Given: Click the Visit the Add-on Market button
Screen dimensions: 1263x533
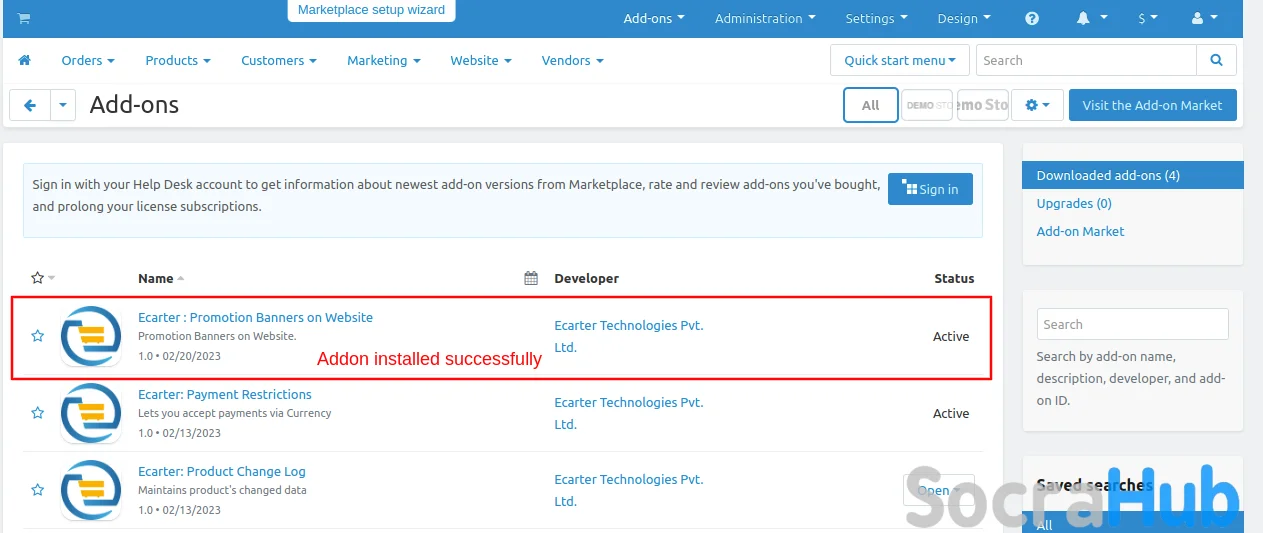Looking at the screenshot, I should pyautogui.click(x=1152, y=105).
